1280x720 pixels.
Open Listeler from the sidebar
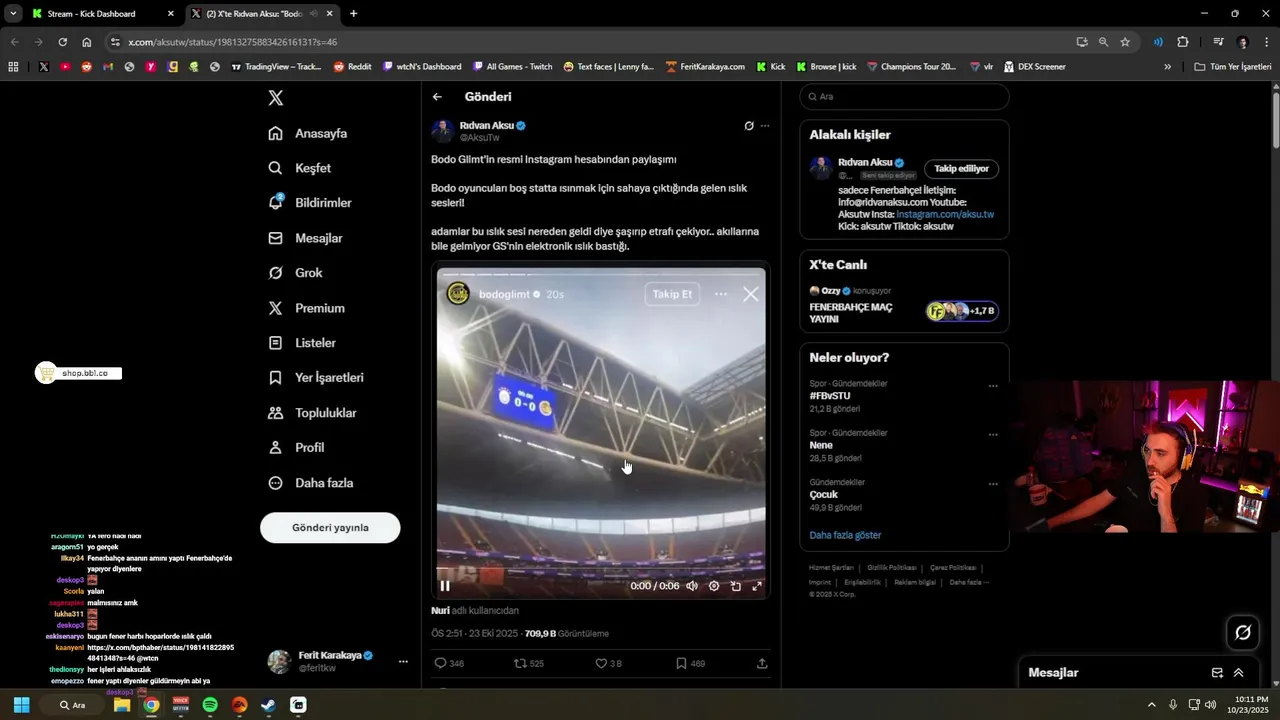point(302,343)
